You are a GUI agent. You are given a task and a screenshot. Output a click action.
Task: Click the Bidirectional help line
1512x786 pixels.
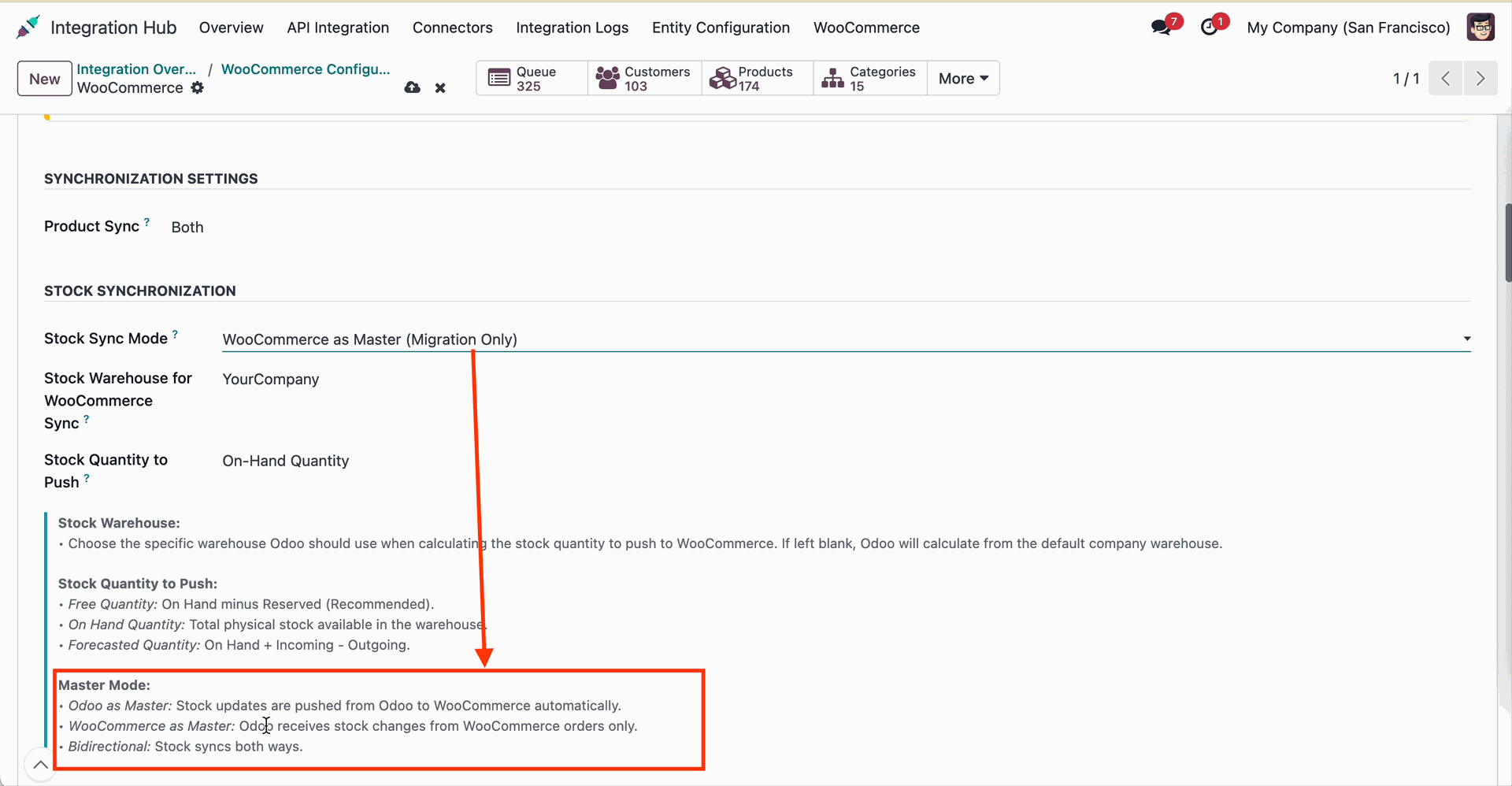coord(186,747)
